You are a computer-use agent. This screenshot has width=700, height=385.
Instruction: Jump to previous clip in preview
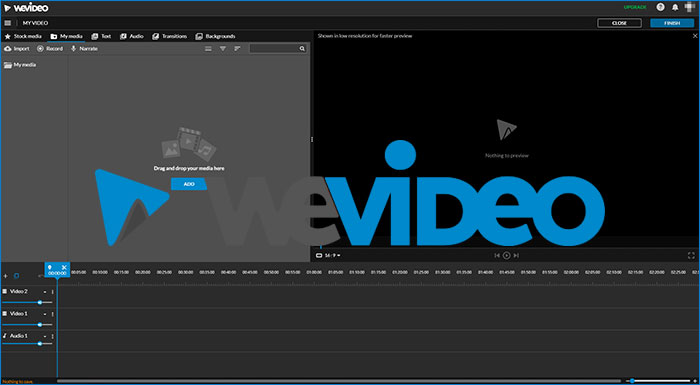pyautogui.click(x=497, y=255)
